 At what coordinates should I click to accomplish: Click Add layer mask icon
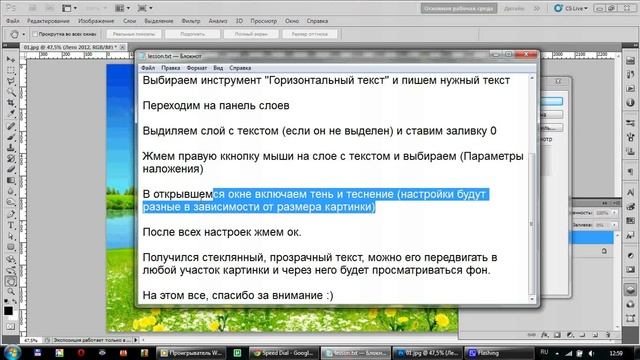click(558, 335)
